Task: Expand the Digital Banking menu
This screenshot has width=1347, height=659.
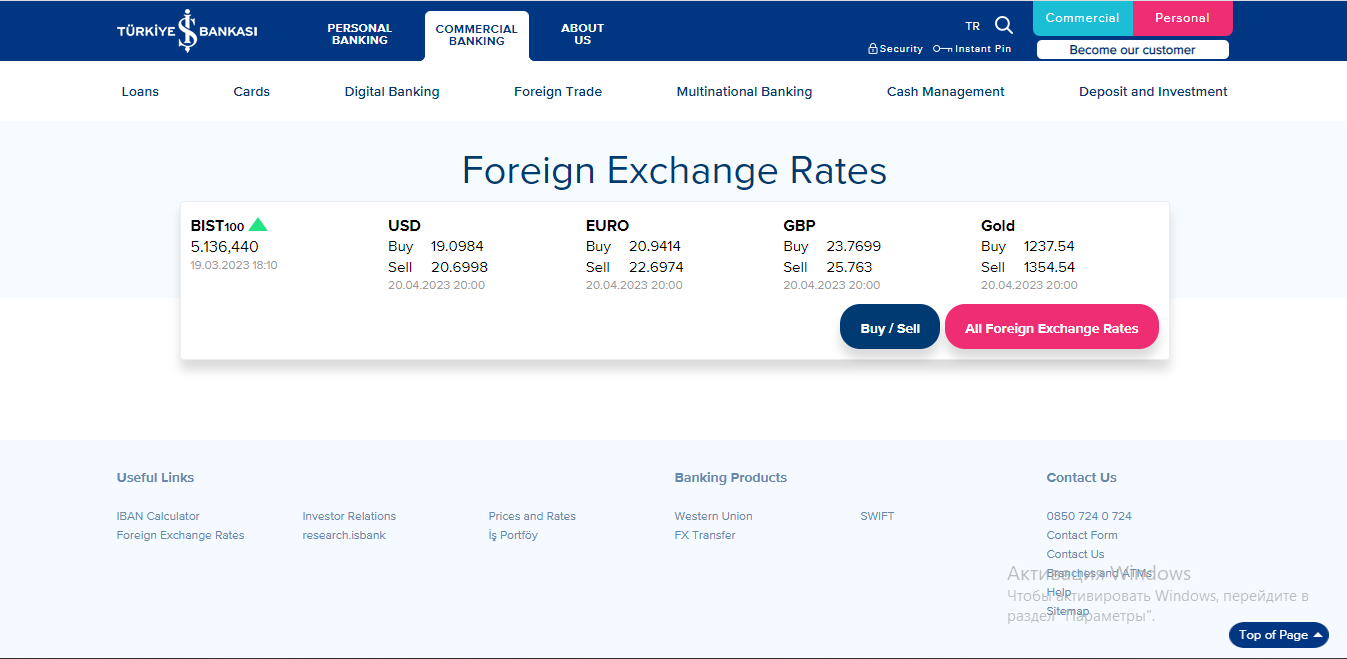Action: click(x=392, y=91)
